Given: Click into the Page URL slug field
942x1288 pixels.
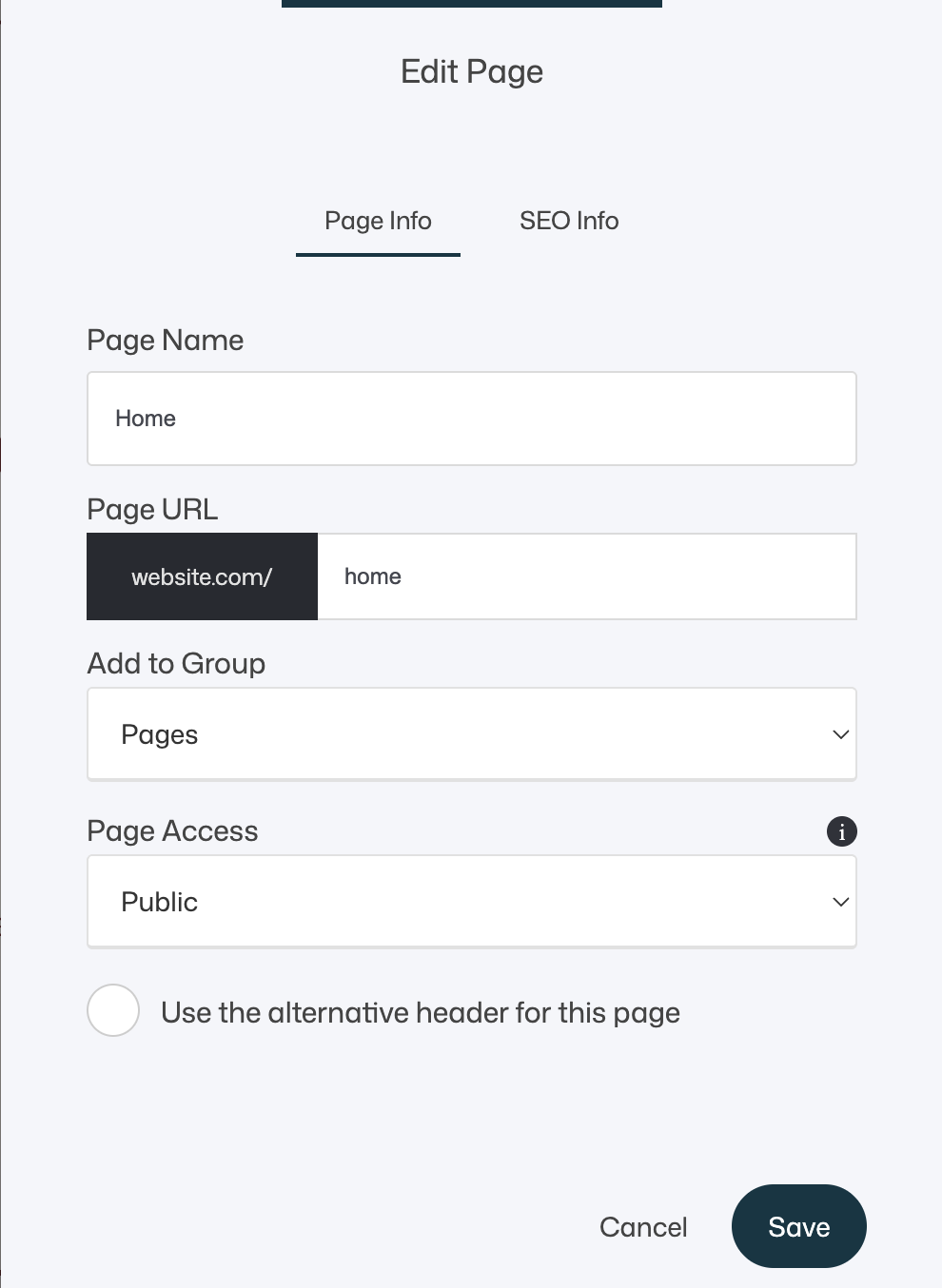Looking at the screenshot, I should (587, 576).
